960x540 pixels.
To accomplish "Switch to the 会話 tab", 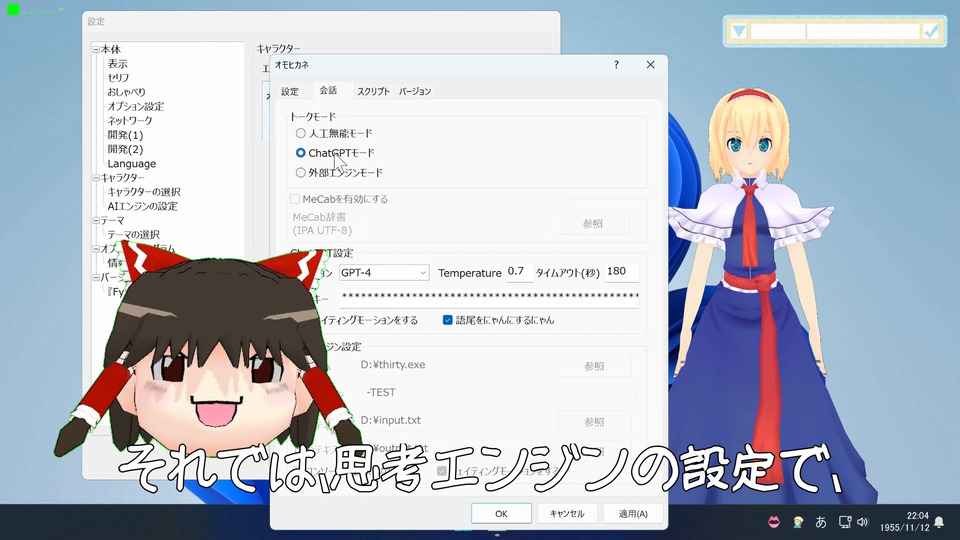I will (x=328, y=90).
